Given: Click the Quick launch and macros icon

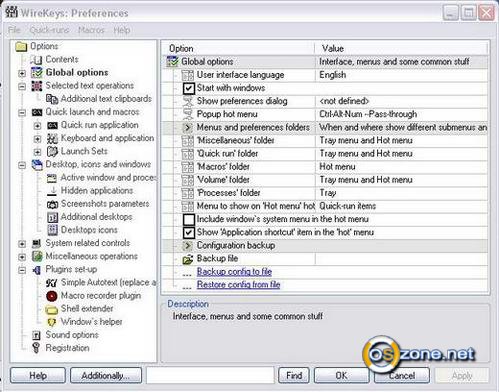Looking at the screenshot, I should pyautogui.click(x=37, y=112).
